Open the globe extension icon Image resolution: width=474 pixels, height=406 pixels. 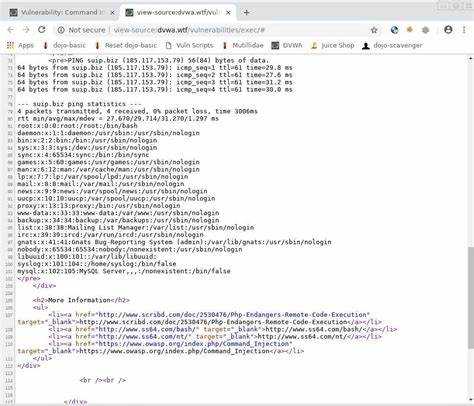click(x=394, y=30)
